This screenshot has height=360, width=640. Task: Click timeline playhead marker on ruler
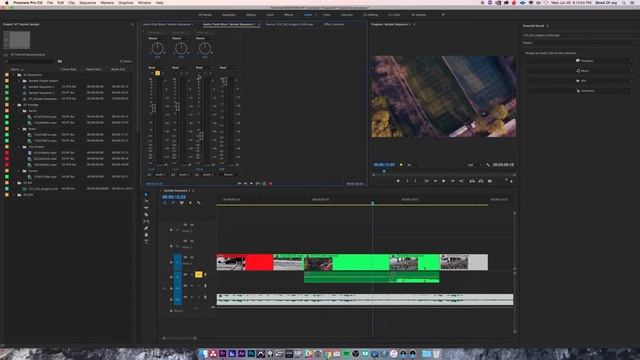[373, 202]
